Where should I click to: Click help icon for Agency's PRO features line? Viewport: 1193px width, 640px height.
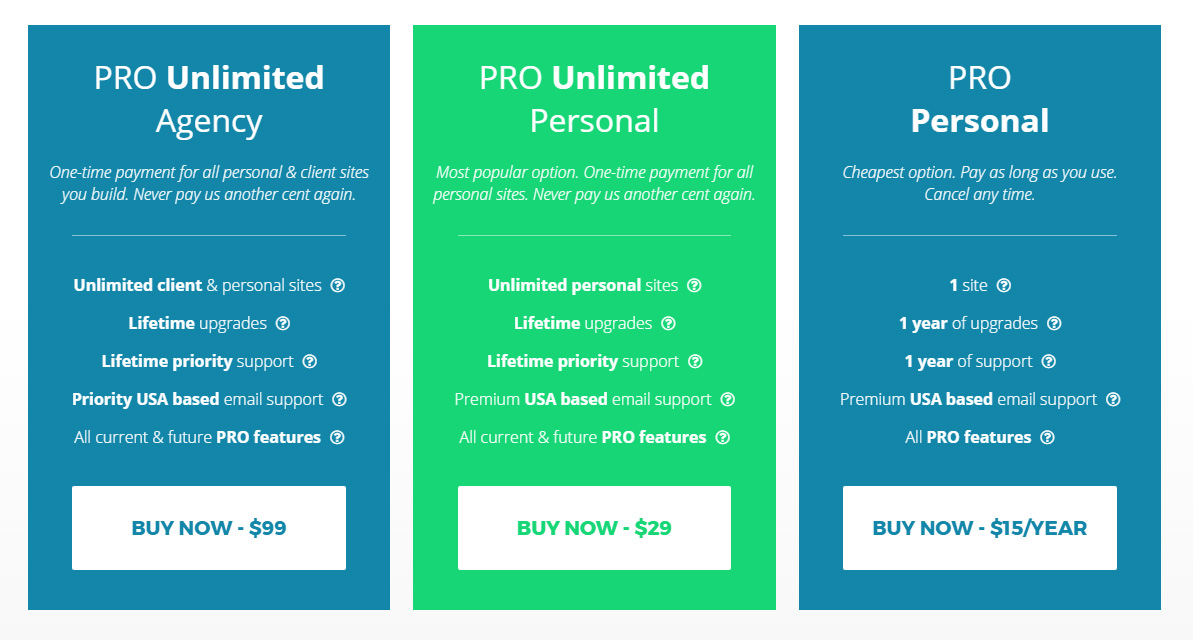pos(337,437)
